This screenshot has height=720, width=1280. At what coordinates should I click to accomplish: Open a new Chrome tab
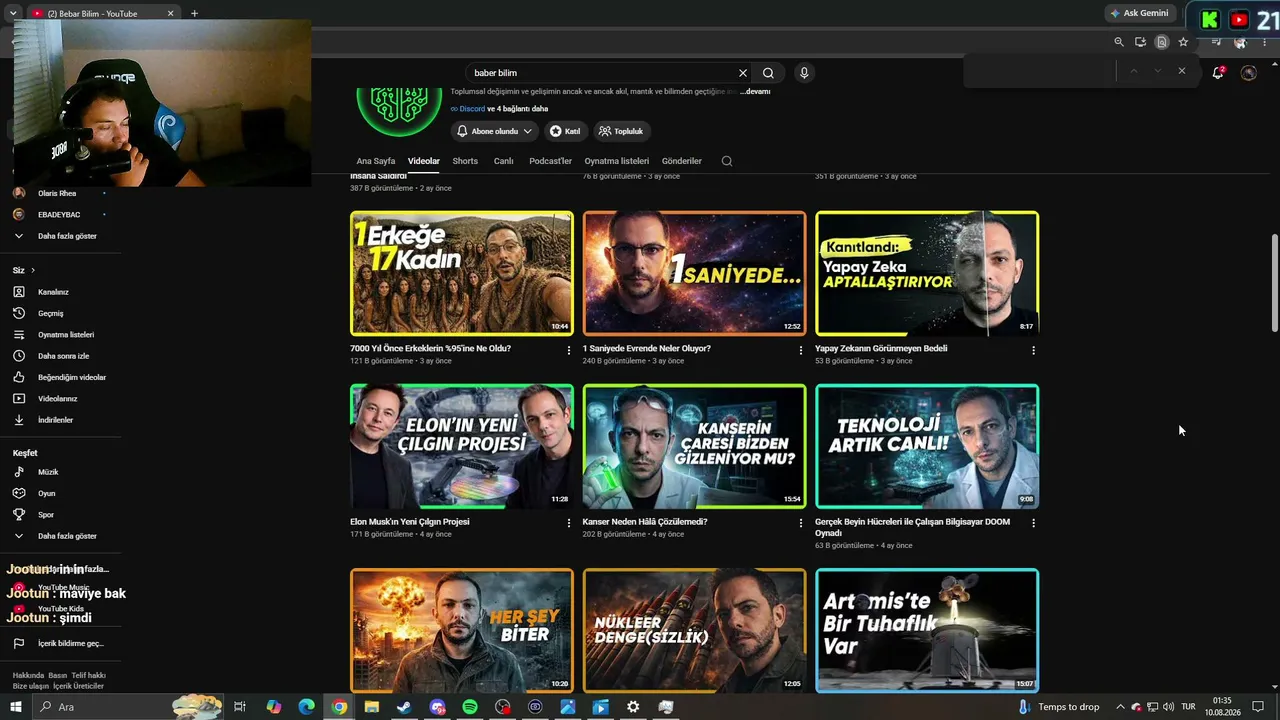[x=194, y=13]
